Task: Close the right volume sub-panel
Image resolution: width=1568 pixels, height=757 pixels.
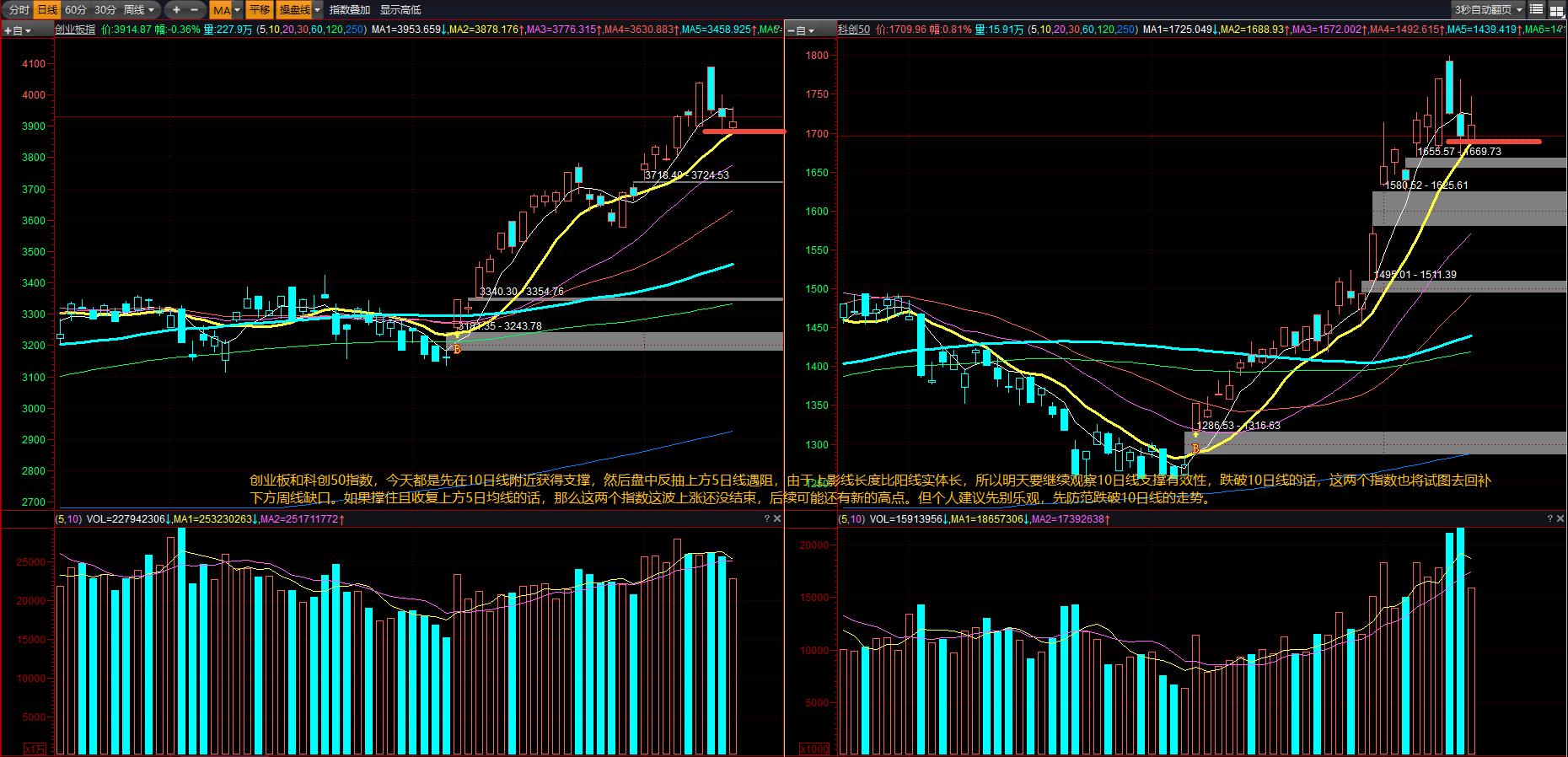Action: coord(1560,518)
